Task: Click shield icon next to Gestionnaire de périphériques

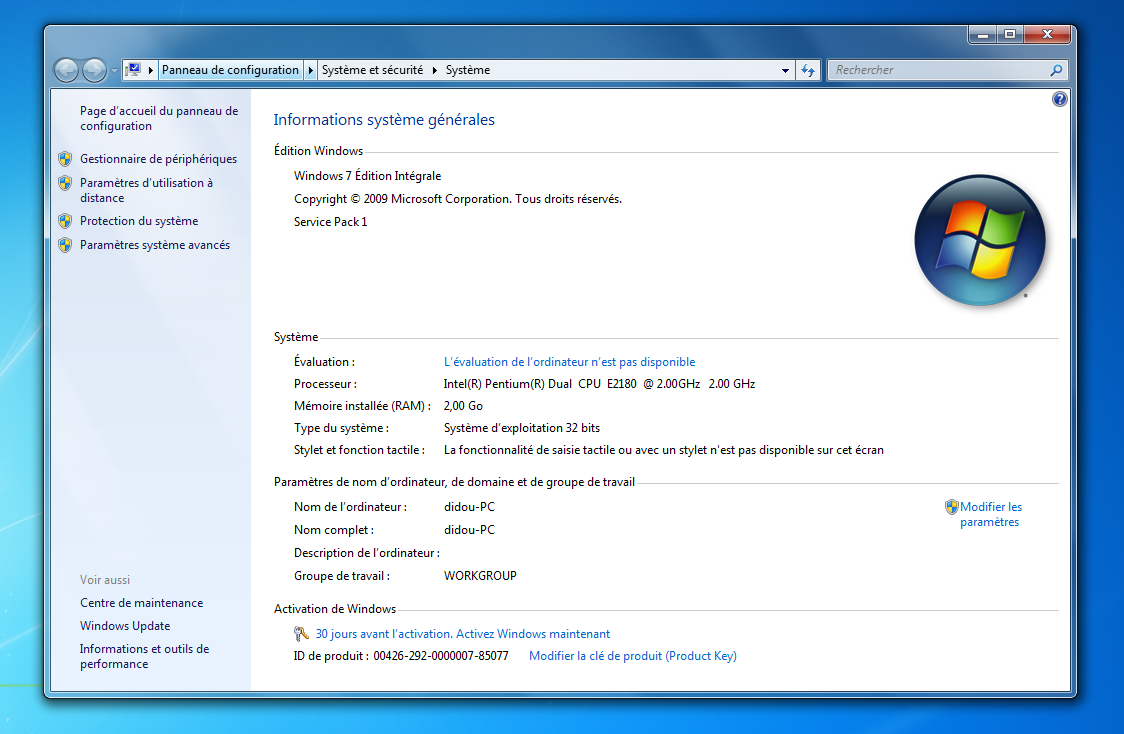Action: point(65,158)
